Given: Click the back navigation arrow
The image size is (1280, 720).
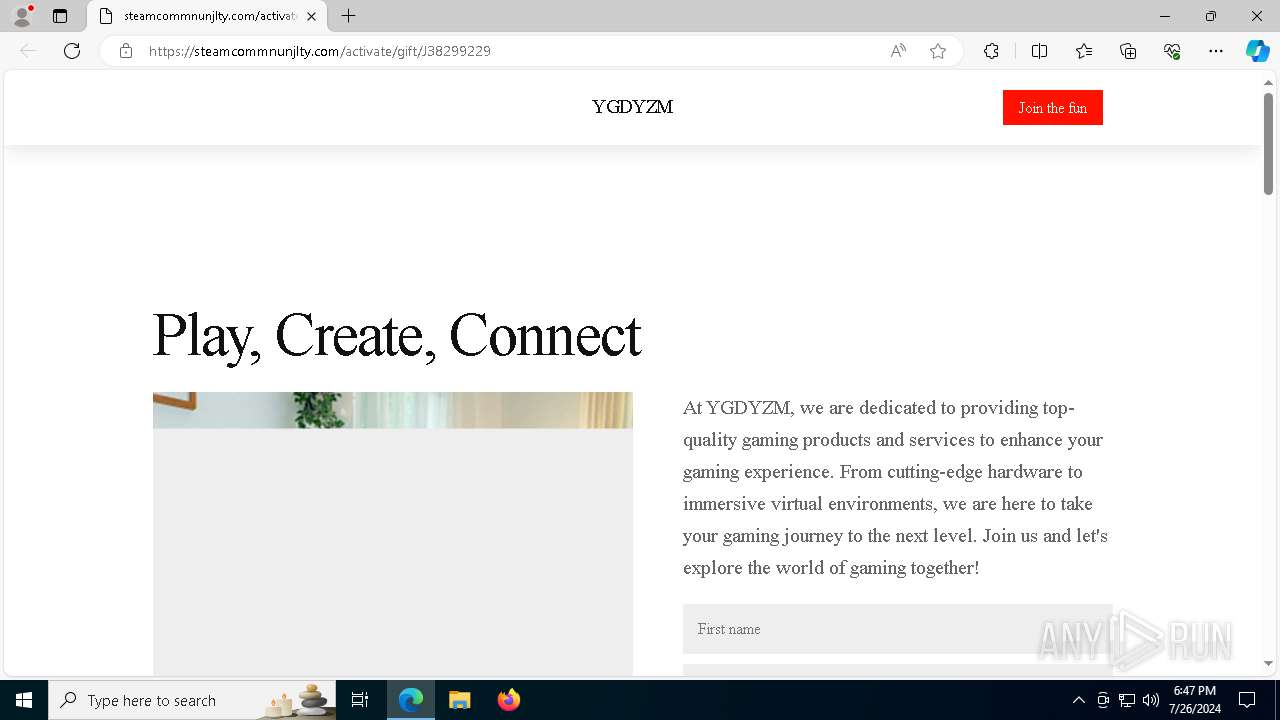Looking at the screenshot, I should tap(28, 51).
